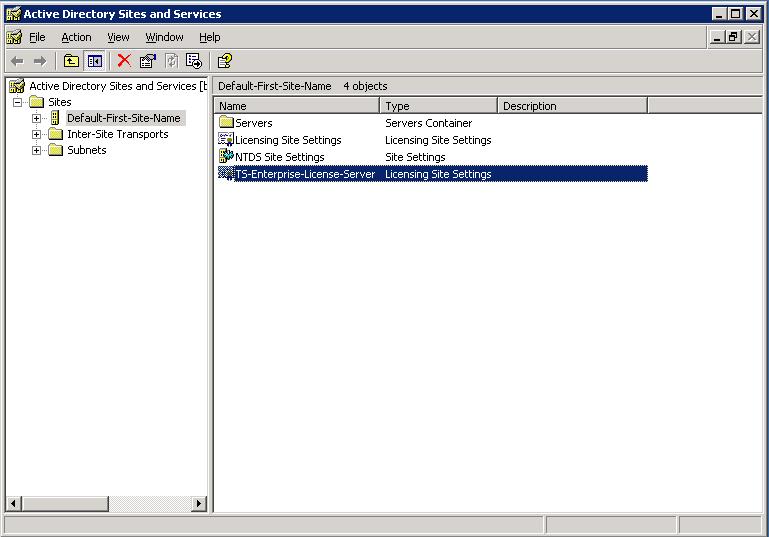This screenshot has height=537, width=769.
Task: Click the title bar application icon
Action: tap(13, 14)
